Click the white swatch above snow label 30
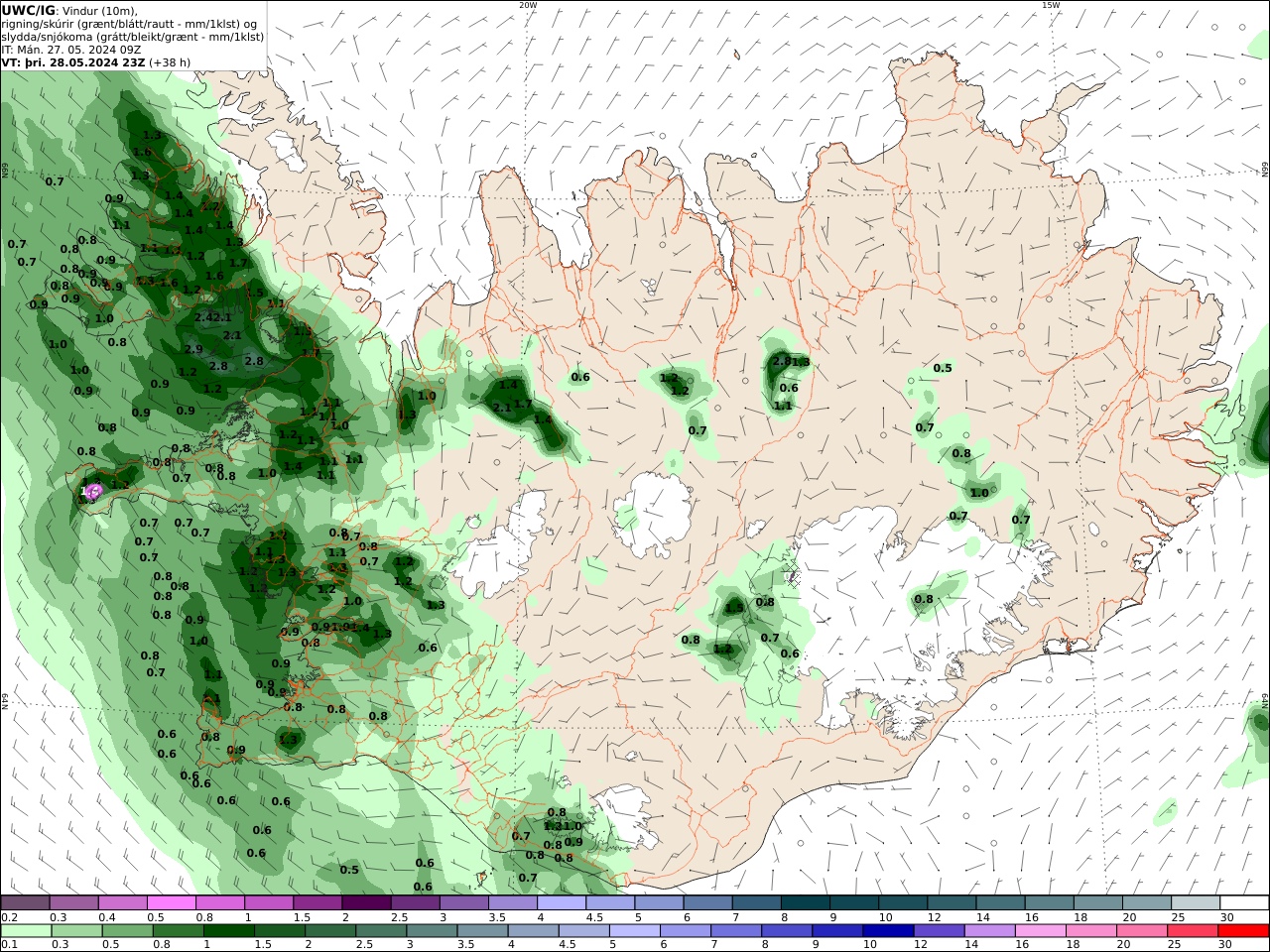The image size is (1270, 952). point(1245,903)
